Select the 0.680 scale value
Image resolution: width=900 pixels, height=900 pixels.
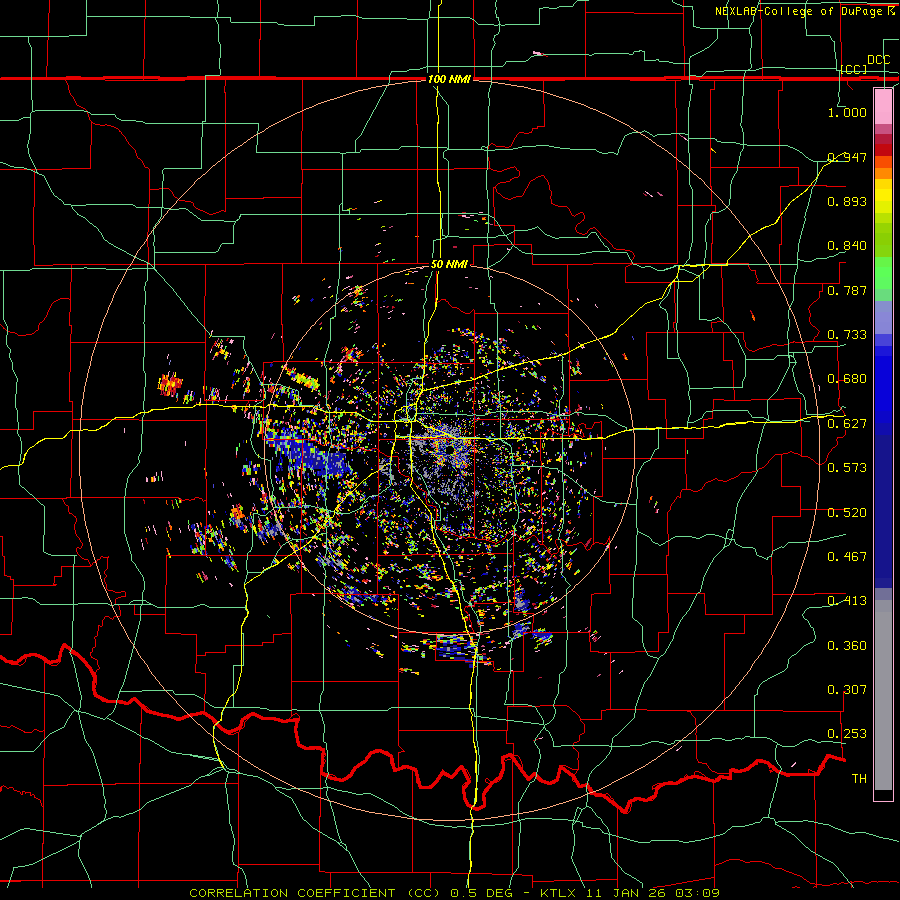[x=847, y=379]
